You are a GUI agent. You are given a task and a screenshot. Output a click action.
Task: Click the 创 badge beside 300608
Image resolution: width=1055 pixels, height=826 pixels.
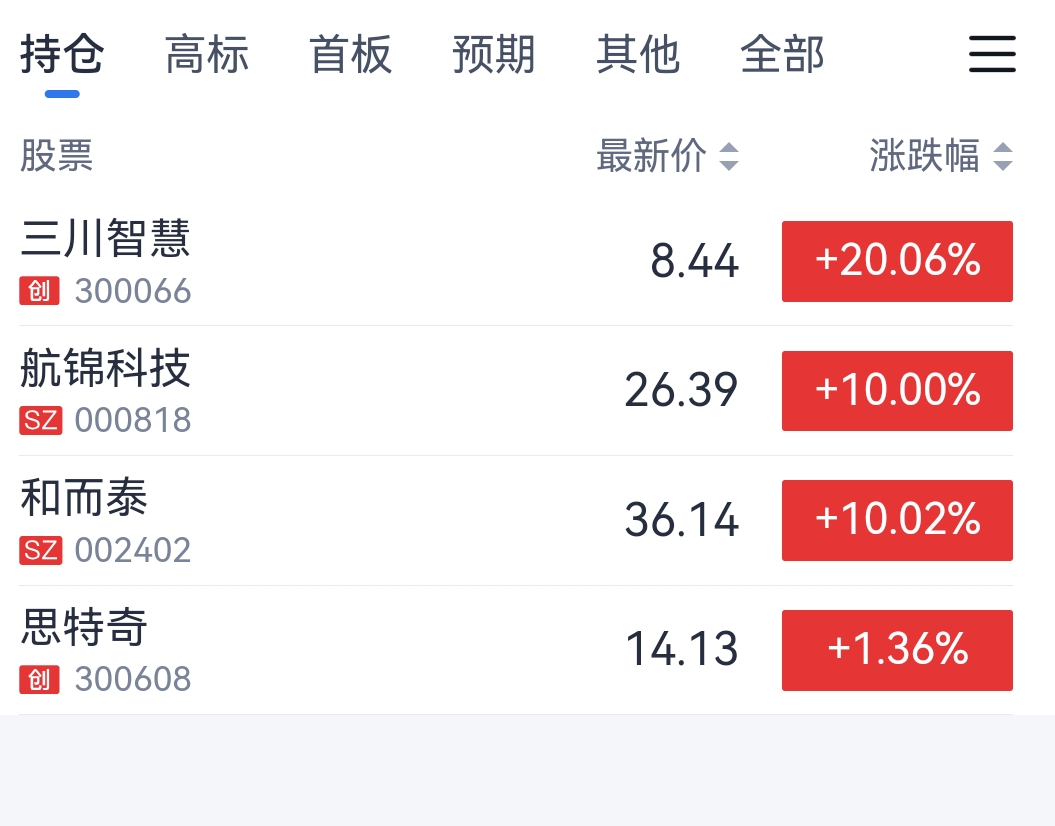tap(39, 679)
